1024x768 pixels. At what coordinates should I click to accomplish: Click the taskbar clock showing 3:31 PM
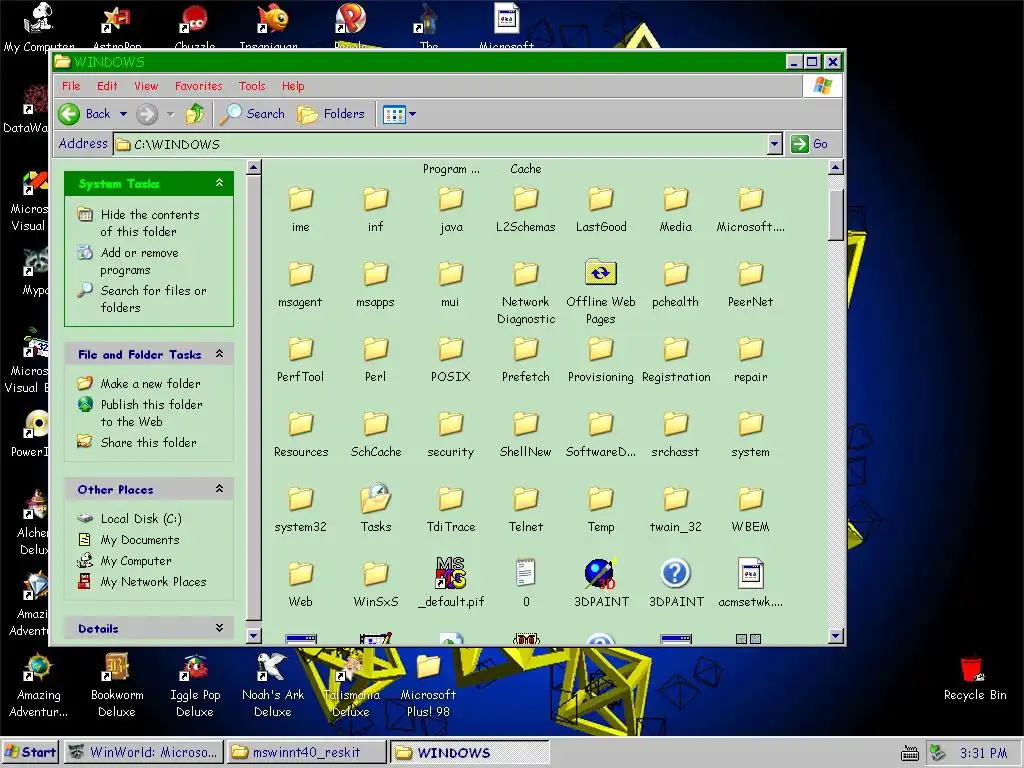tap(983, 753)
